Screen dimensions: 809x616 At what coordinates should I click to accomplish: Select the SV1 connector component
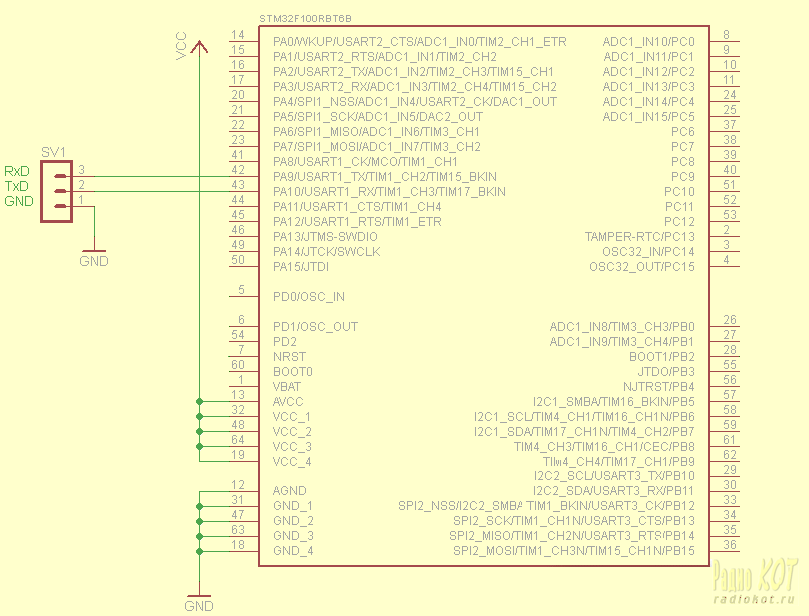pos(60,190)
